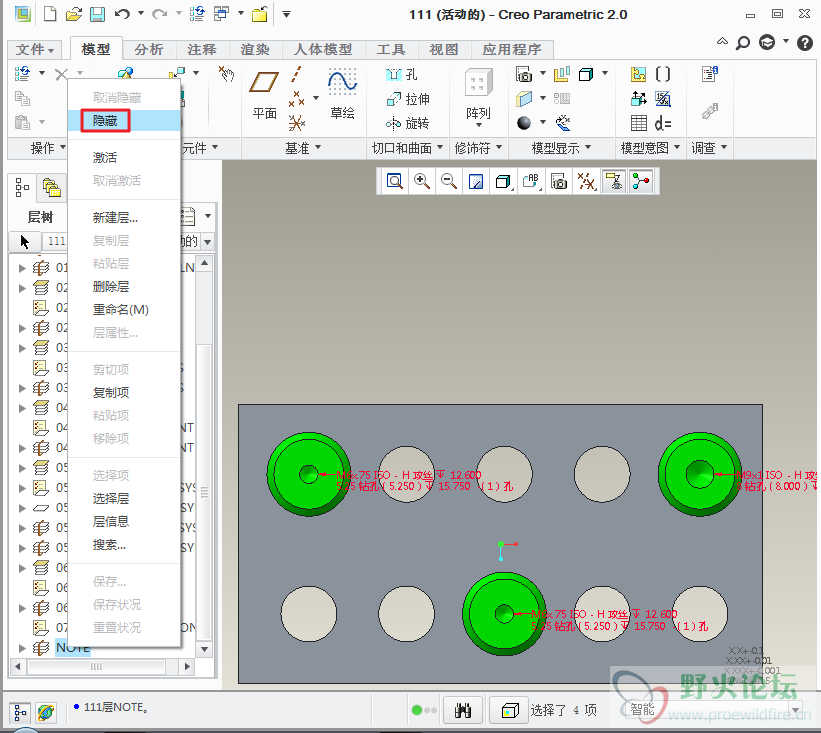Toggle the browser globe icon in status bar
This screenshot has height=733, width=821.
click(46, 712)
